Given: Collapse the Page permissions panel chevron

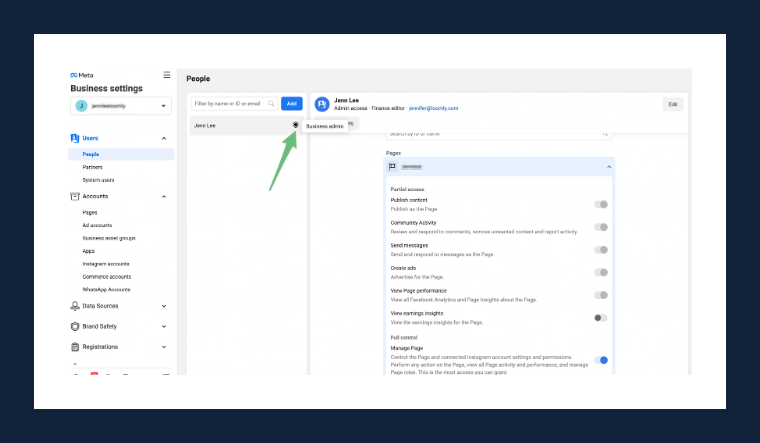Looking at the screenshot, I should click(609, 167).
